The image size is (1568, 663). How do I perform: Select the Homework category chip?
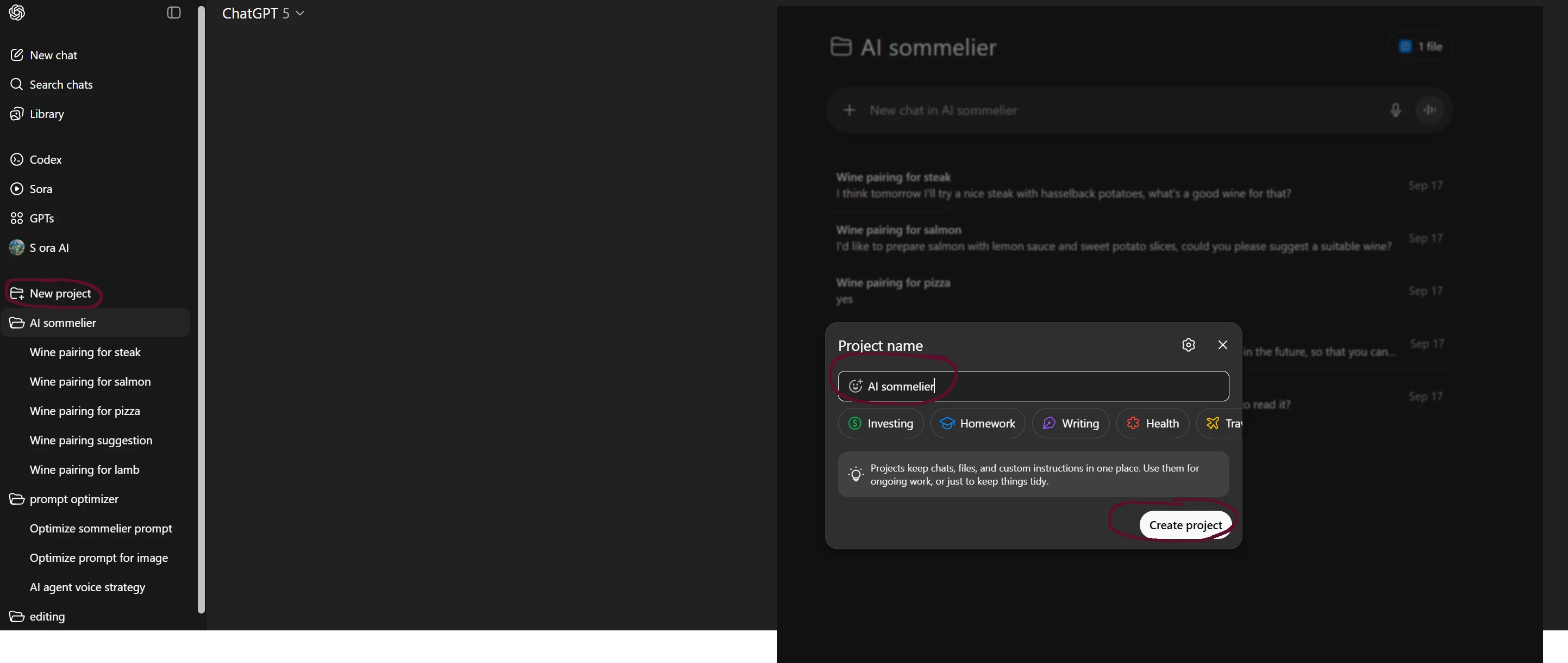click(x=977, y=424)
